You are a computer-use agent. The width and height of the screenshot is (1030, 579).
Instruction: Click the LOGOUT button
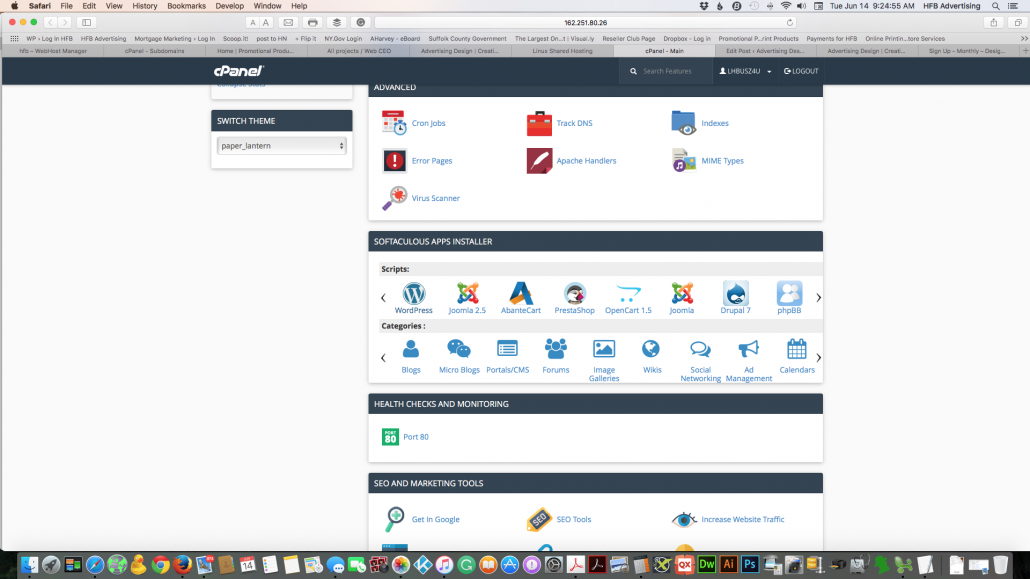pos(801,71)
